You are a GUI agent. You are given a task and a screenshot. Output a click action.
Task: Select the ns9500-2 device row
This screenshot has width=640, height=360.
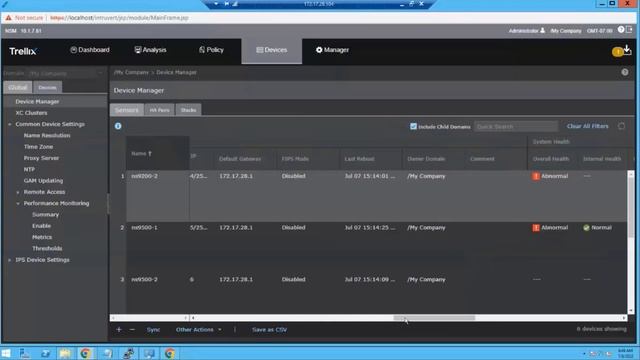coord(376,279)
